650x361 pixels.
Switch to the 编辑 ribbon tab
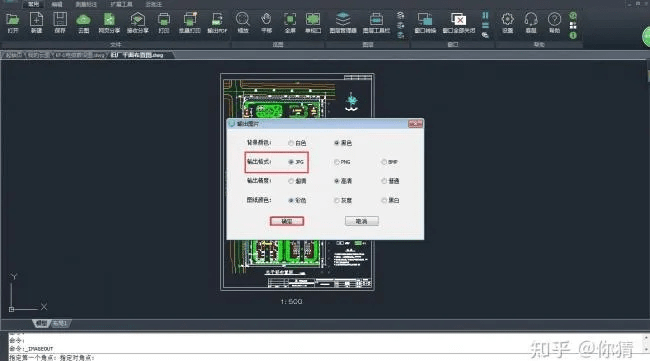point(57,4)
